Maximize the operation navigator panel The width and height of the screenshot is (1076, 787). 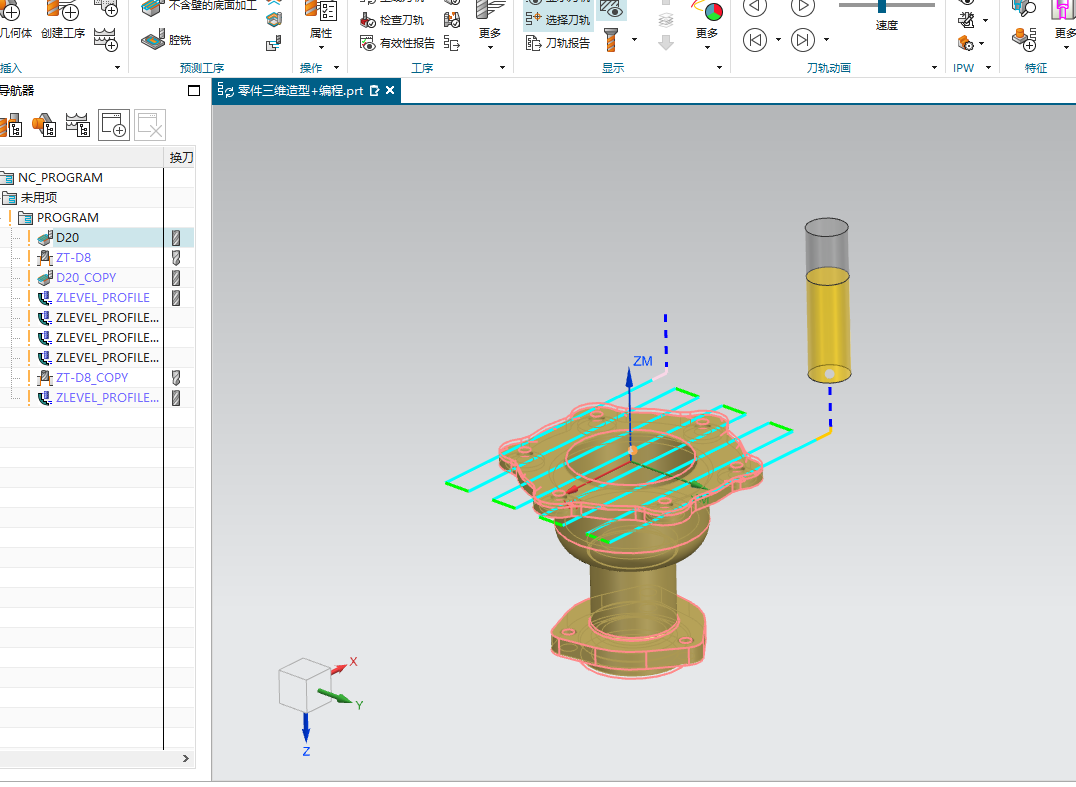click(x=194, y=91)
